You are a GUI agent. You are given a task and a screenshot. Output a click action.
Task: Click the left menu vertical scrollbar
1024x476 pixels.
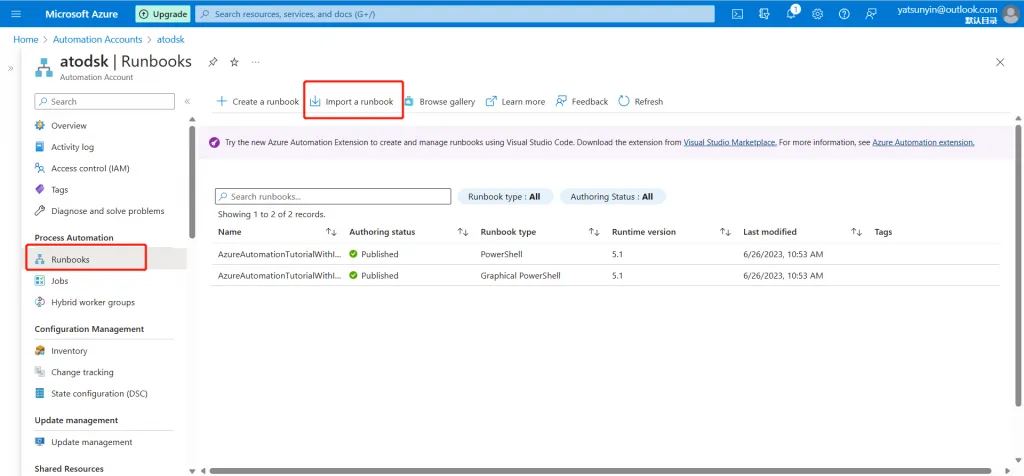tap(192, 182)
